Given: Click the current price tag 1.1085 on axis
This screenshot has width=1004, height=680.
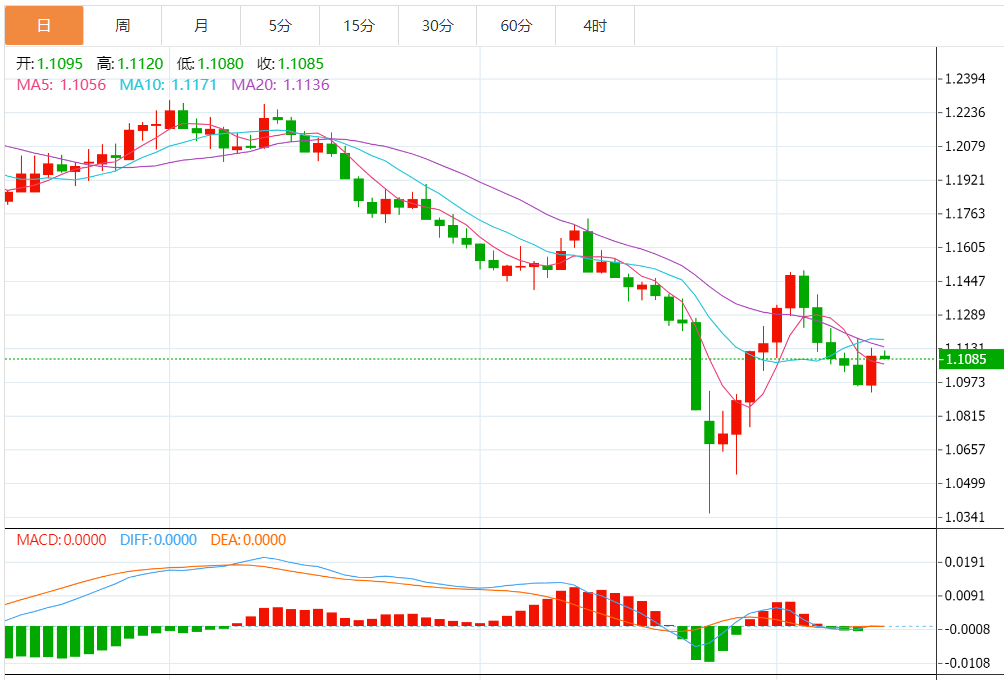Looking at the screenshot, I should (x=971, y=359).
